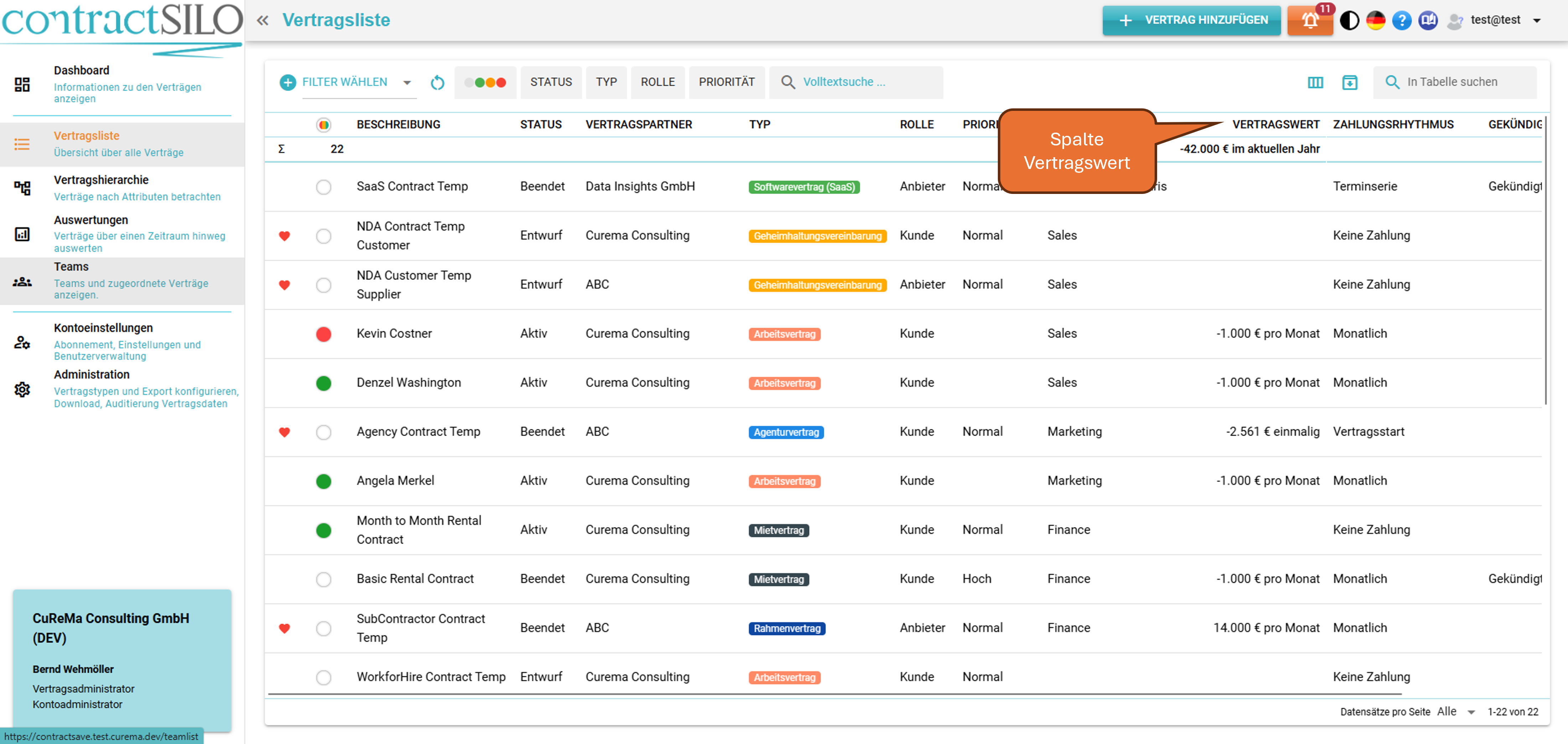Image resolution: width=1568 pixels, height=744 pixels.
Task: Click the reset filter refresh icon
Action: (x=437, y=82)
